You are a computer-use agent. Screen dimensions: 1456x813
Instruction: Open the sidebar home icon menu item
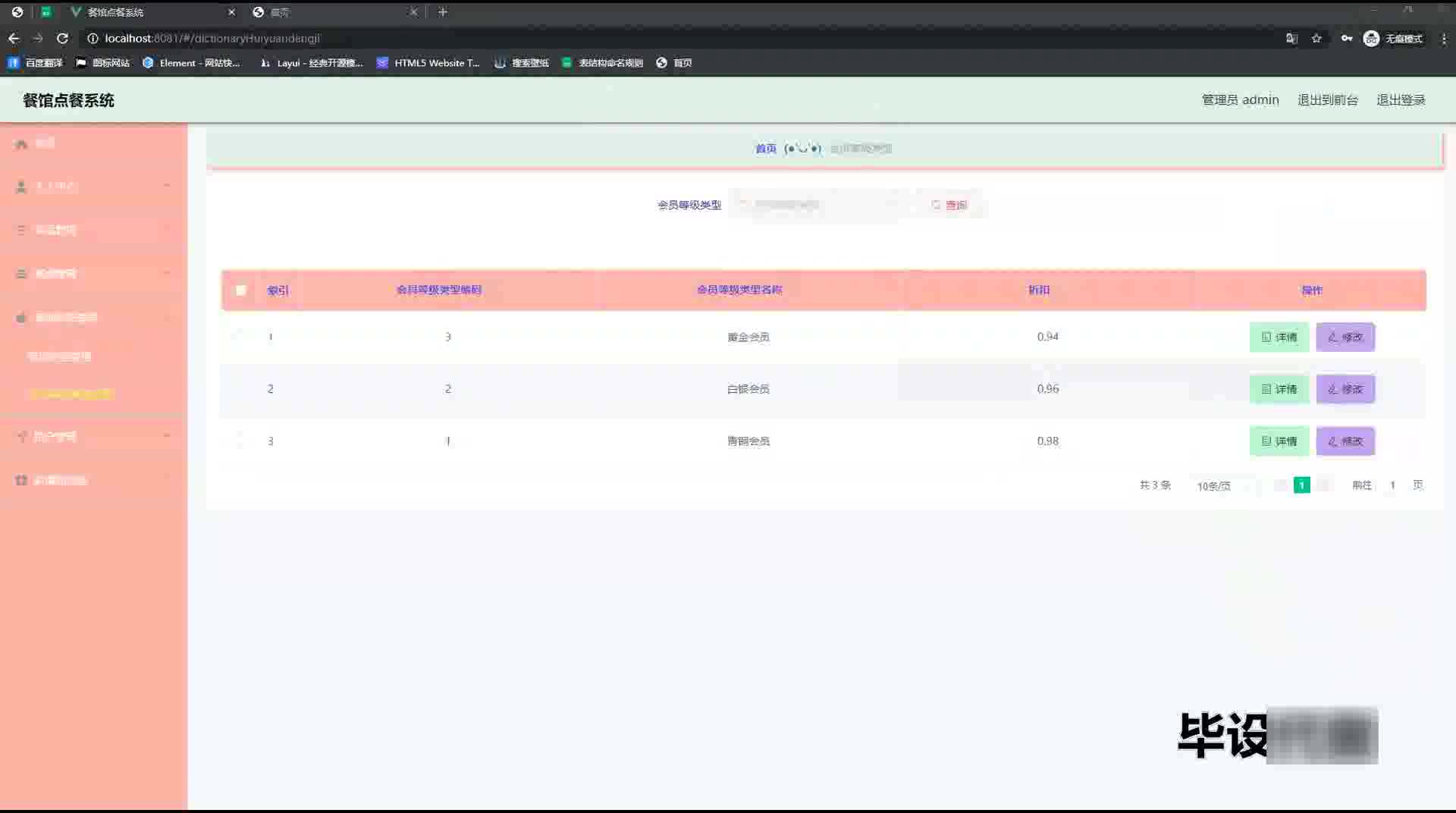point(93,143)
